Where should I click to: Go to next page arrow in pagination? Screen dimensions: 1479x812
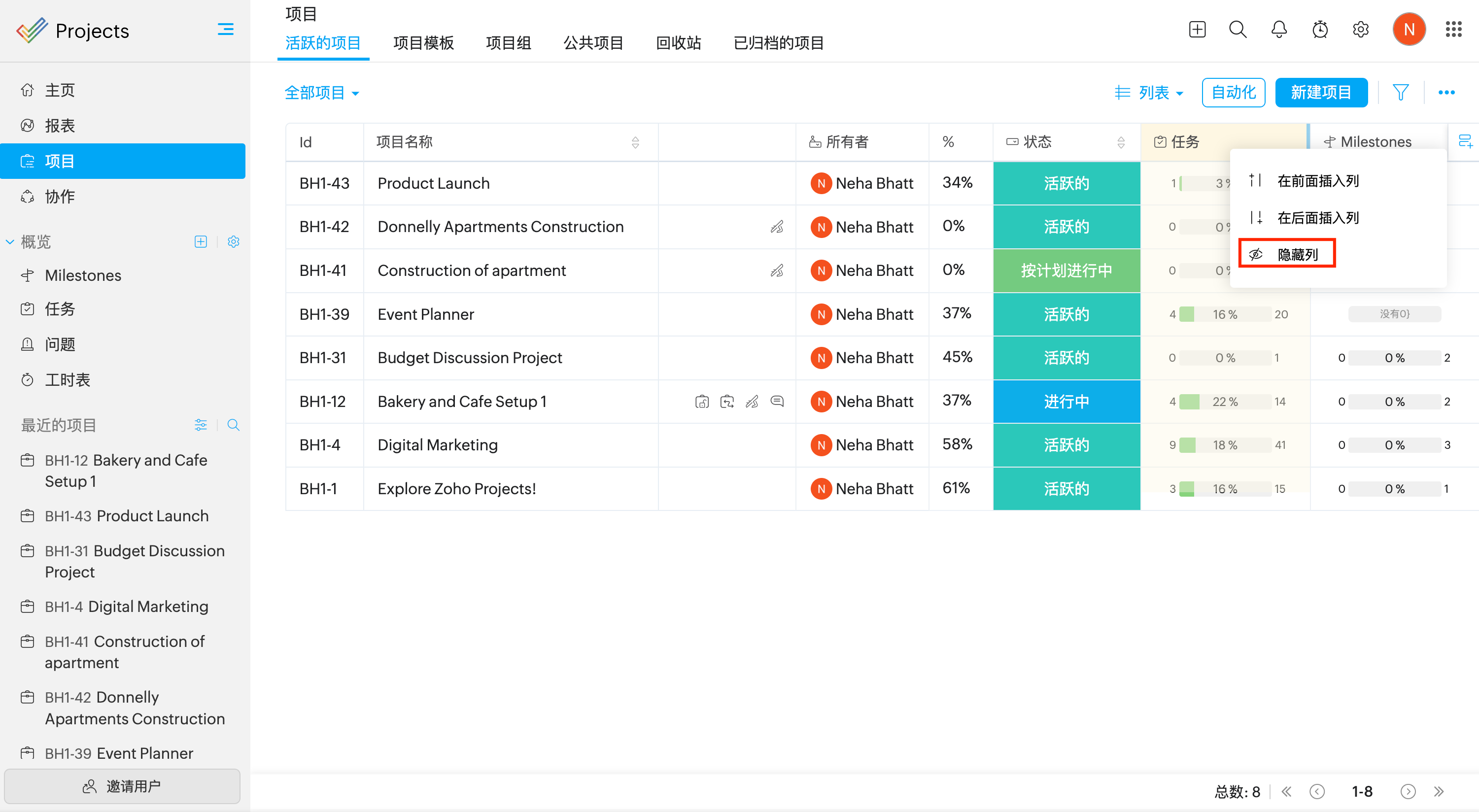[1407, 791]
